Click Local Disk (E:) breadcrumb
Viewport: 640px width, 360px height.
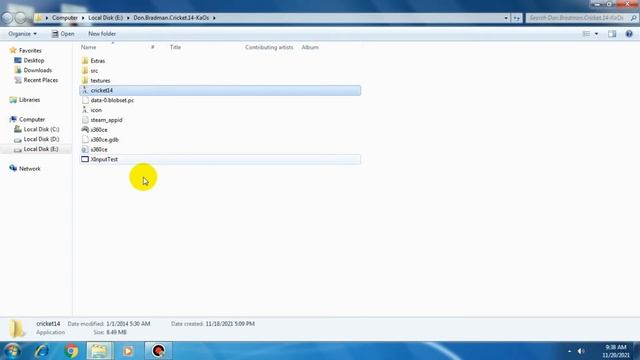click(x=105, y=18)
